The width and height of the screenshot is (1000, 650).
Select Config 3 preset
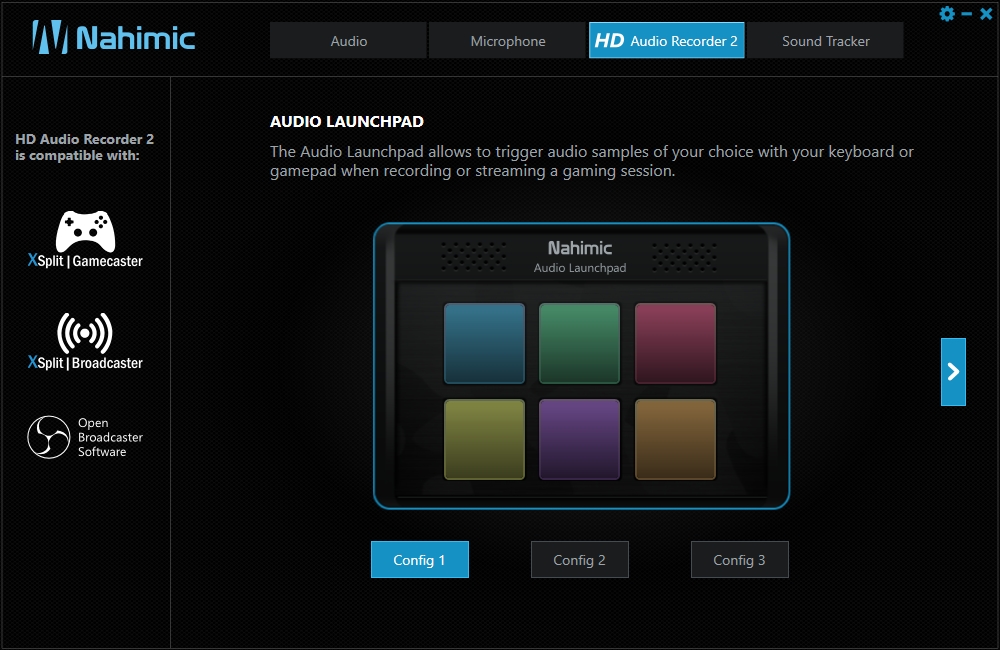coord(740,559)
